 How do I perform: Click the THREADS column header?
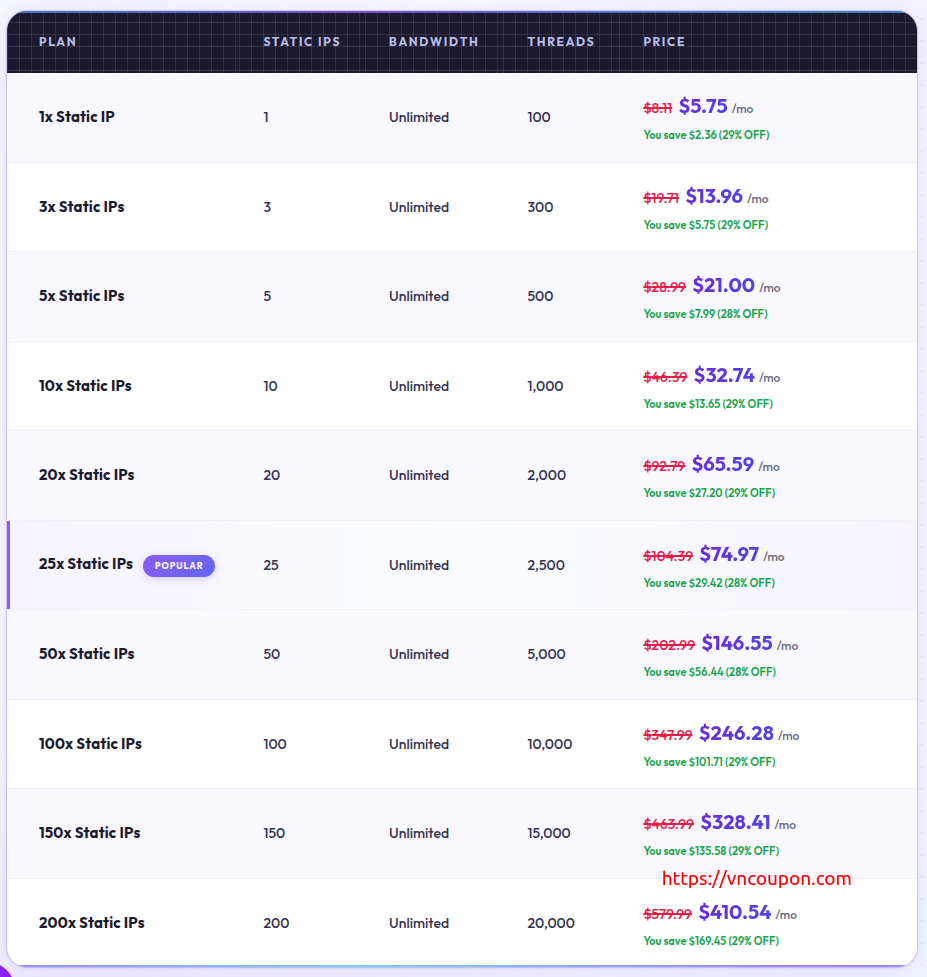pos(560,42)
